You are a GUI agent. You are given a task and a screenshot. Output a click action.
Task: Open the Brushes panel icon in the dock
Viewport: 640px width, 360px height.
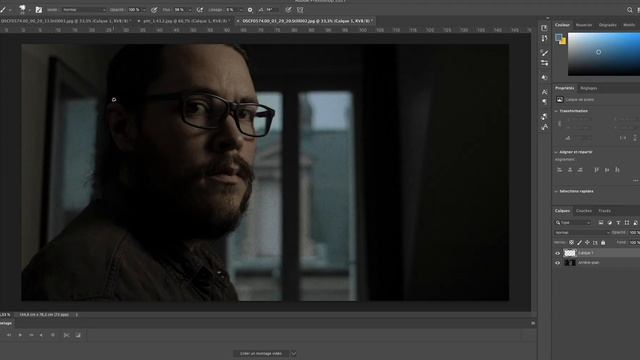pyautogui.click(x=544, y=53)
